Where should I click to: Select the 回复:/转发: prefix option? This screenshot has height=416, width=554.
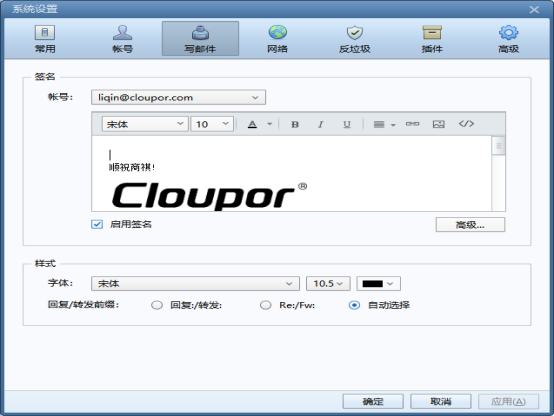point(157,305)
